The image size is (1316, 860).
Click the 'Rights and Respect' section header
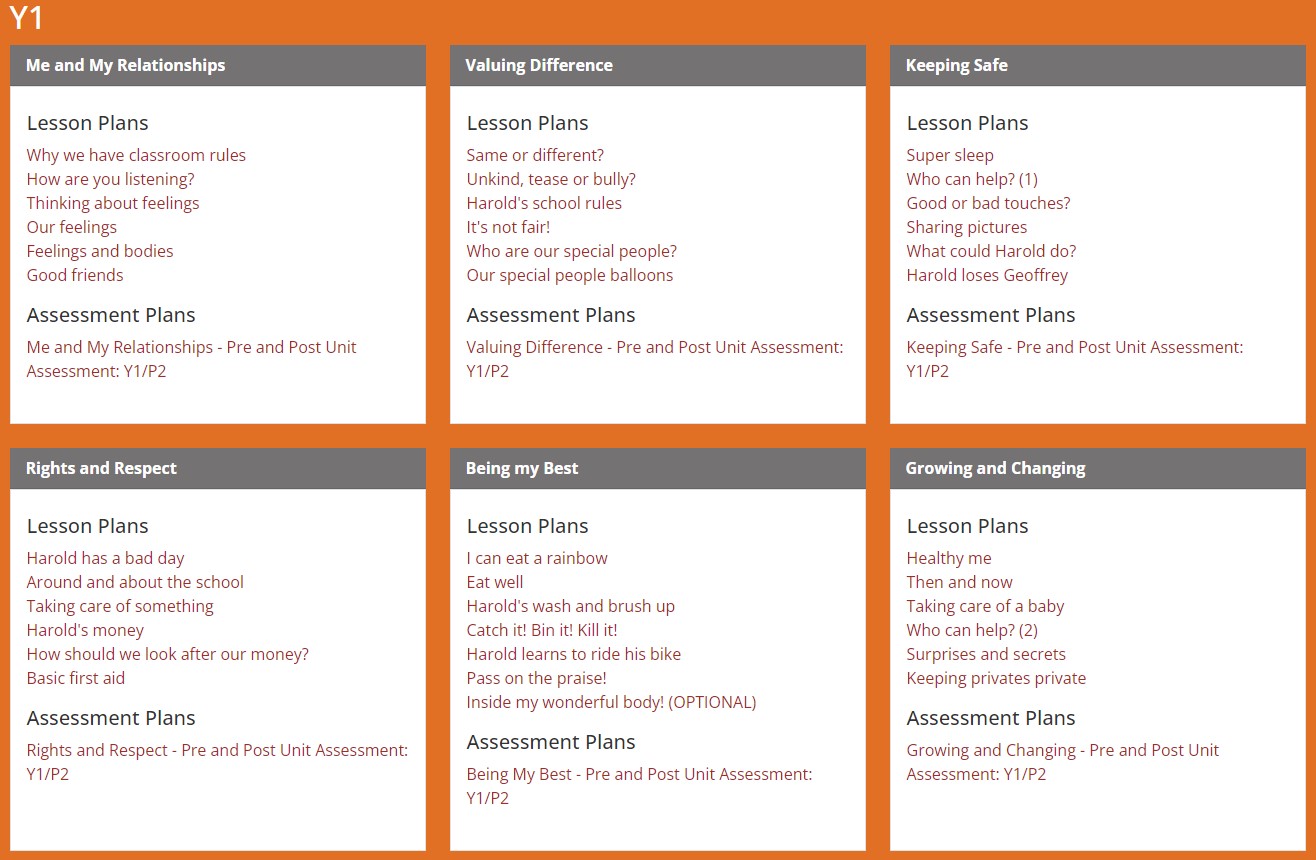point(218,468)
